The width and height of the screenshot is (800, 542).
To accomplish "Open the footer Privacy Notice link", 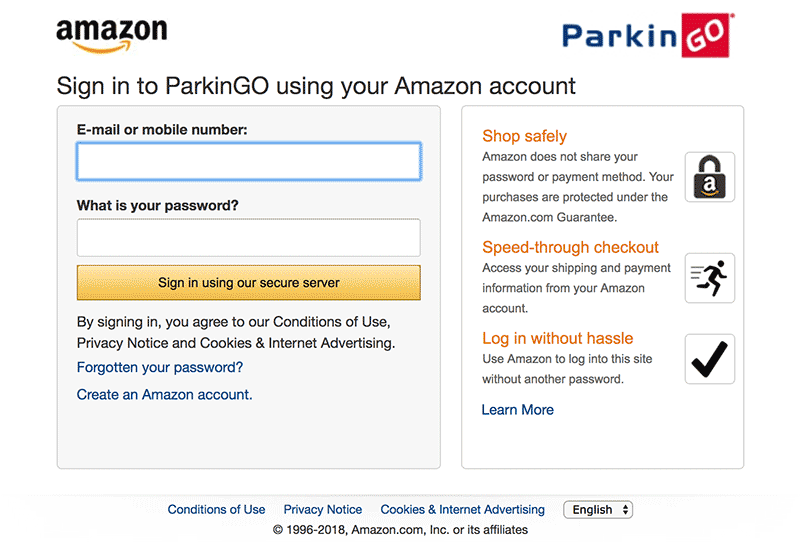I will 323,510.
